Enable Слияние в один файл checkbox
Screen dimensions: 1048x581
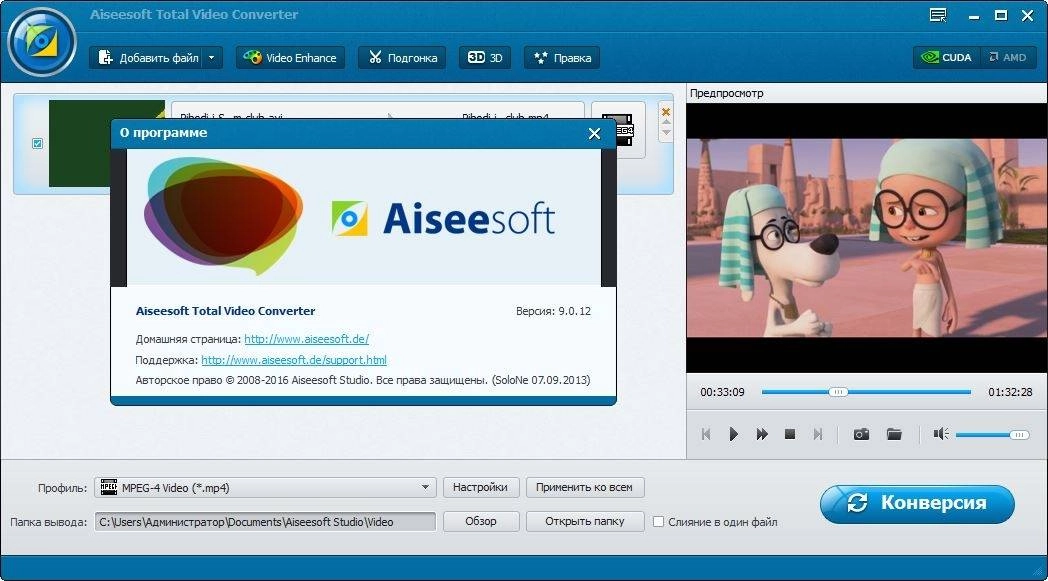coord(658,521)
